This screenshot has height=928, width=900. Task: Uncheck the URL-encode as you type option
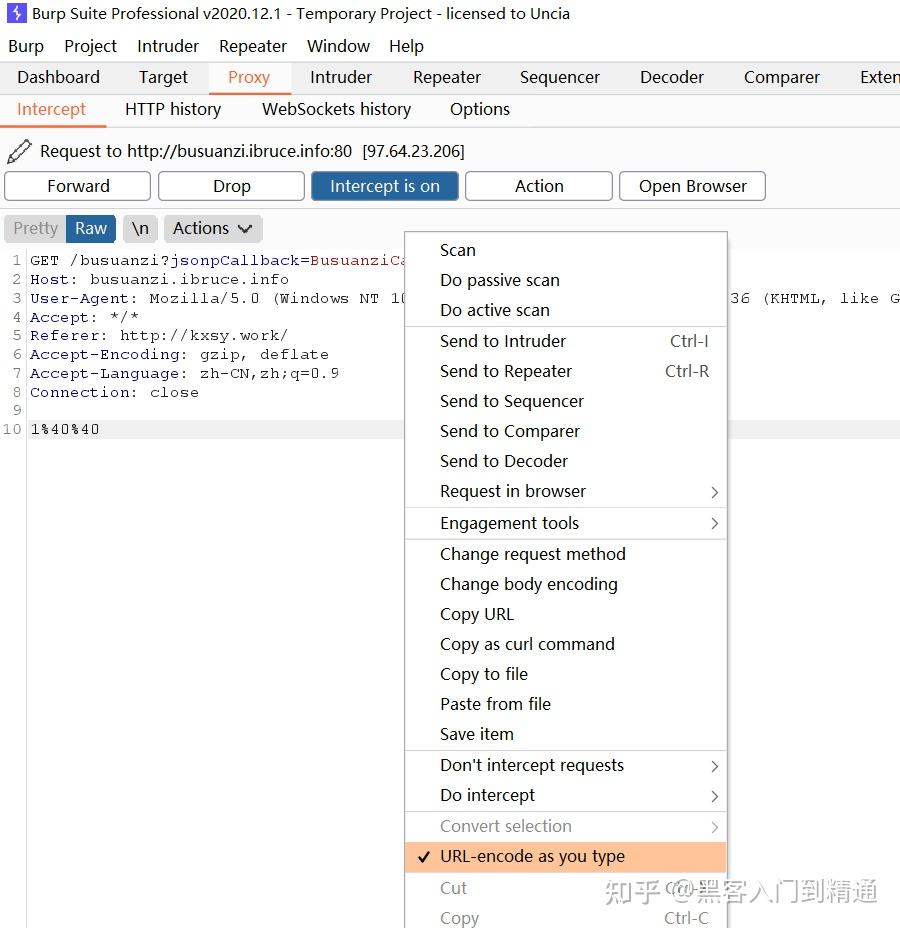(x=532, y=856)
